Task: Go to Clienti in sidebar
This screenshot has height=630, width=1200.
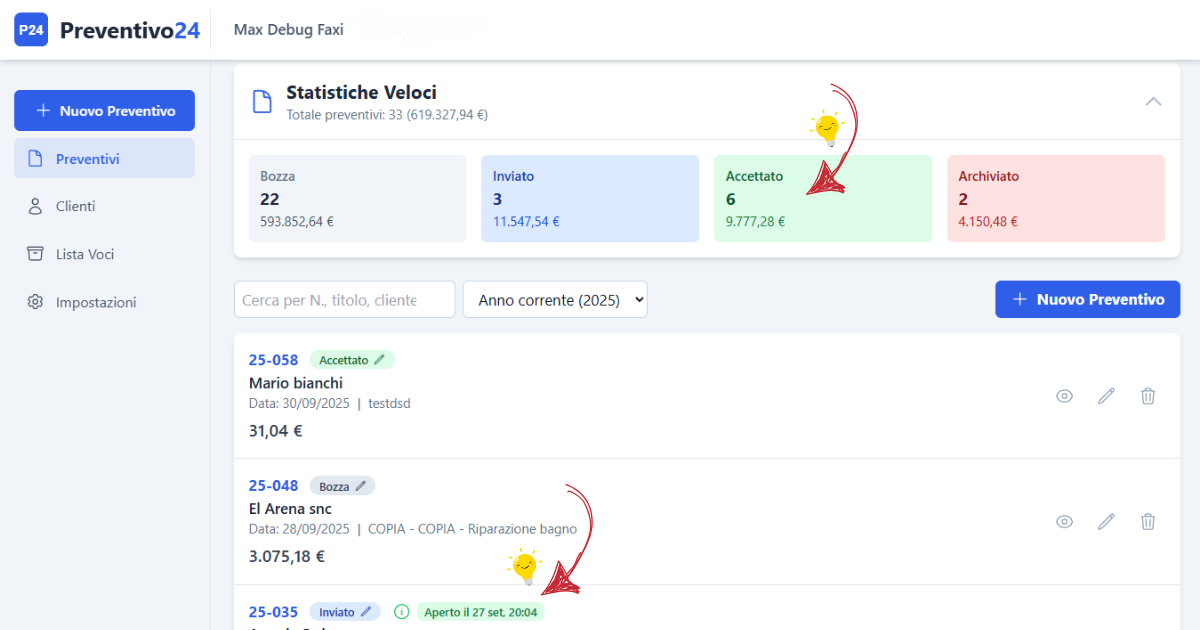Action: coord(76,207)
